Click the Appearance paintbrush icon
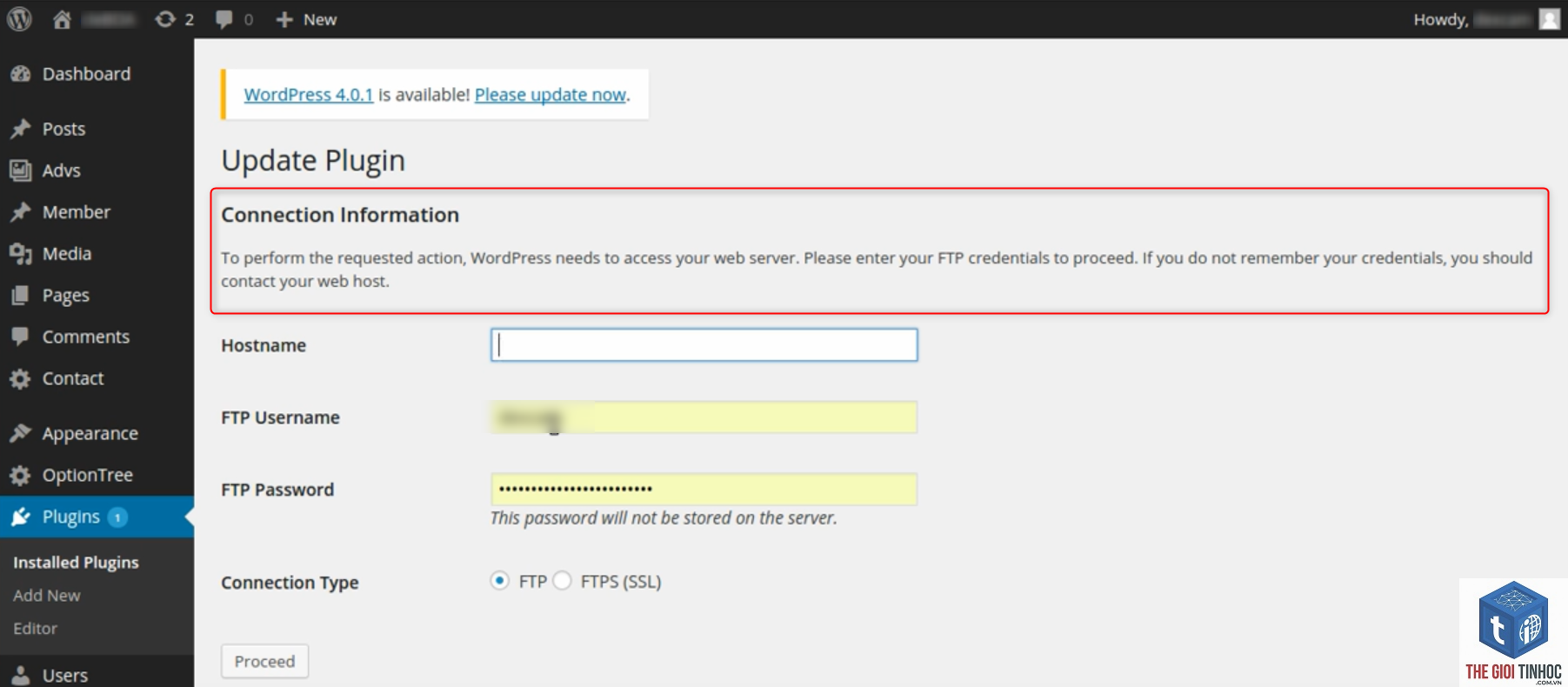Viewport: 1568px width, 687px height. coord(21,433)
